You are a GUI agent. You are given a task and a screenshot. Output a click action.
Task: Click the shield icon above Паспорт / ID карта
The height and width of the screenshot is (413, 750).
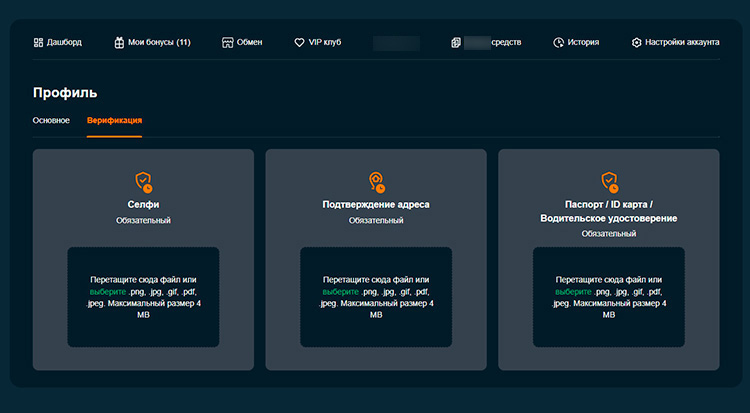click(x=609, y=182)
